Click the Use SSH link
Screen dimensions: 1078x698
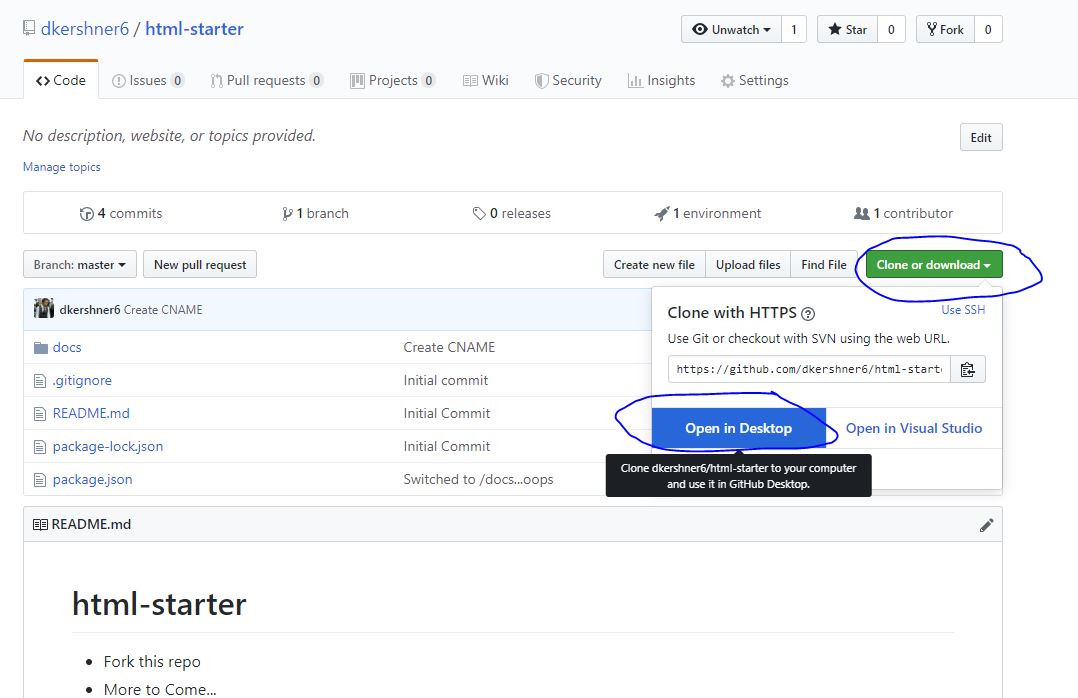point(962,310)
